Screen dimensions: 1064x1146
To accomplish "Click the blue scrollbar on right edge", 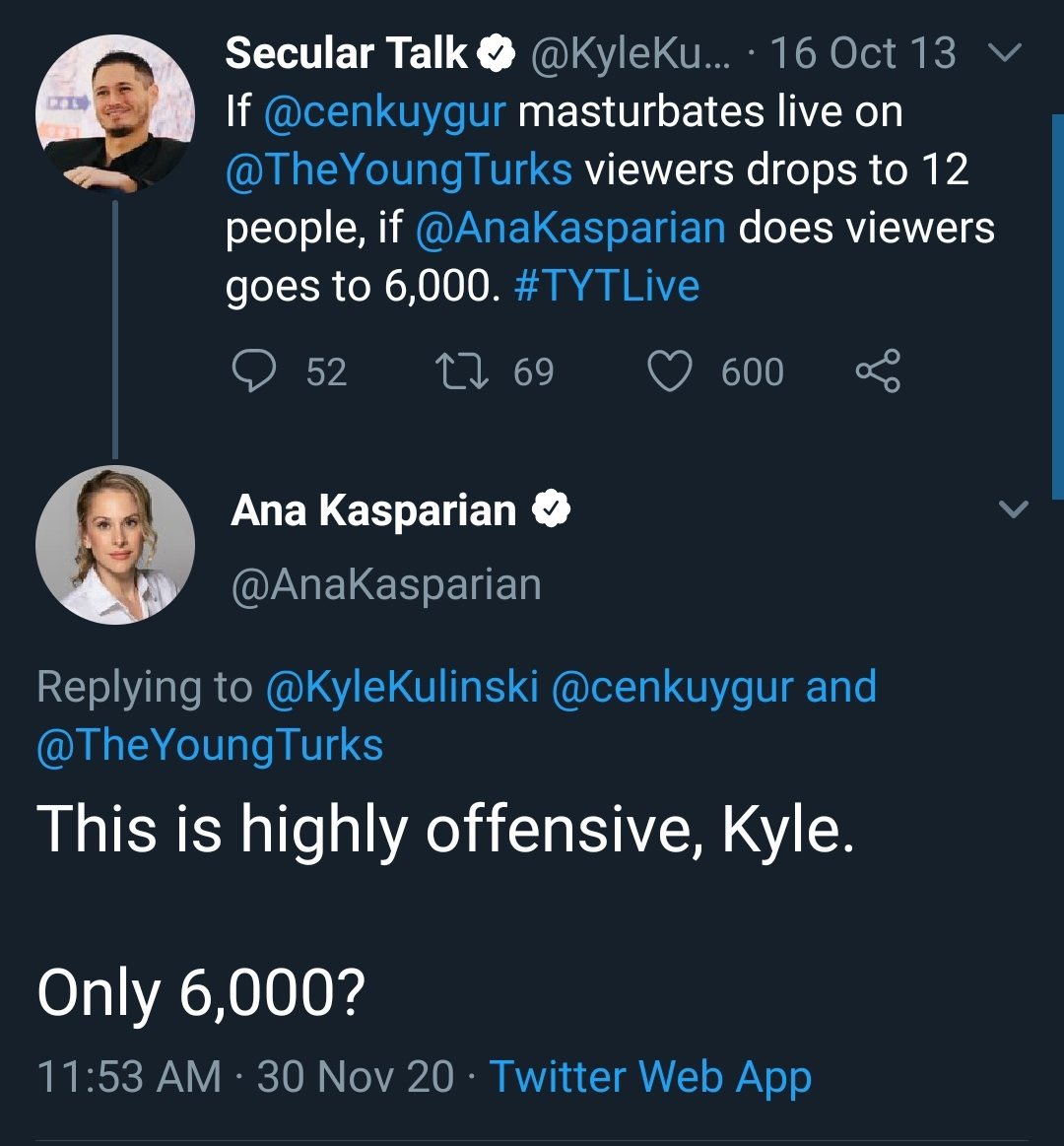I will [x=1057, y=296].
